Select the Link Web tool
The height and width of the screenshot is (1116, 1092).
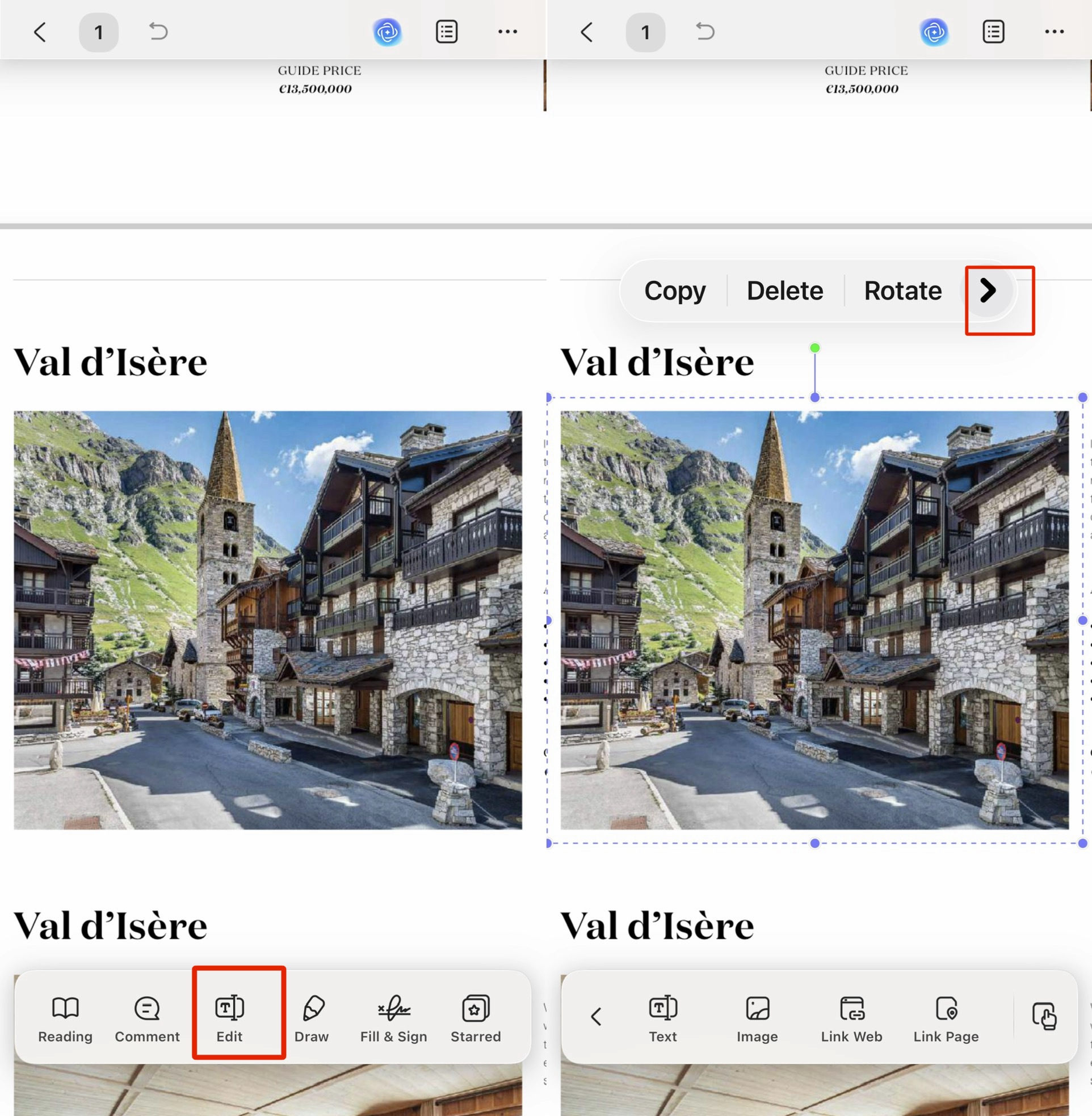852,1020
